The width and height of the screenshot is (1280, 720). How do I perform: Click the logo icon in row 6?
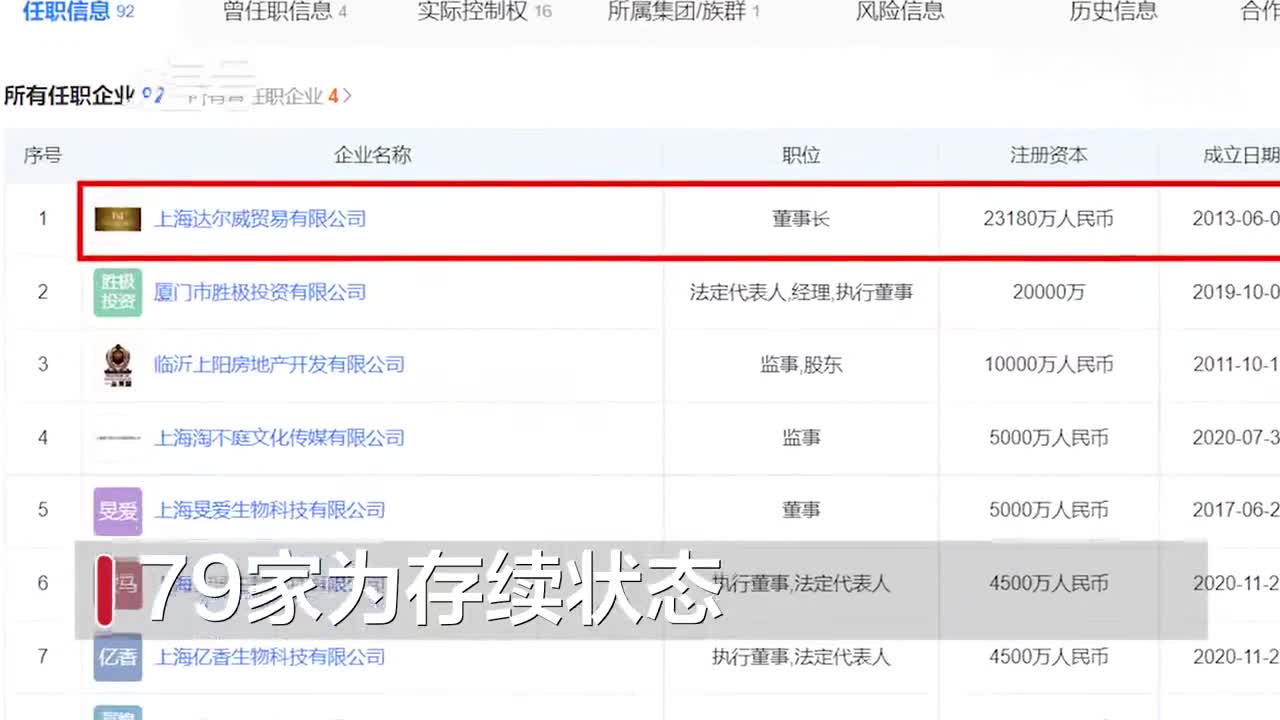117,584
